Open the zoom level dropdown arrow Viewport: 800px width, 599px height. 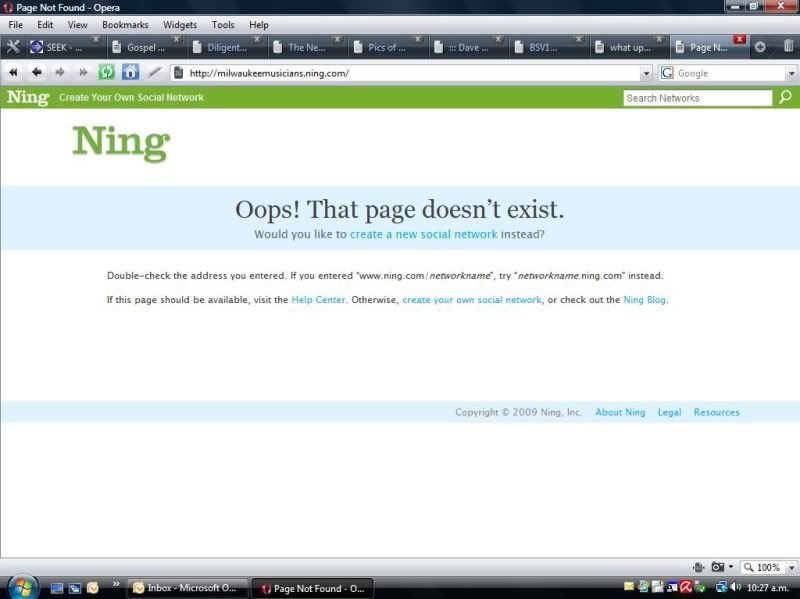coord(791,567)
